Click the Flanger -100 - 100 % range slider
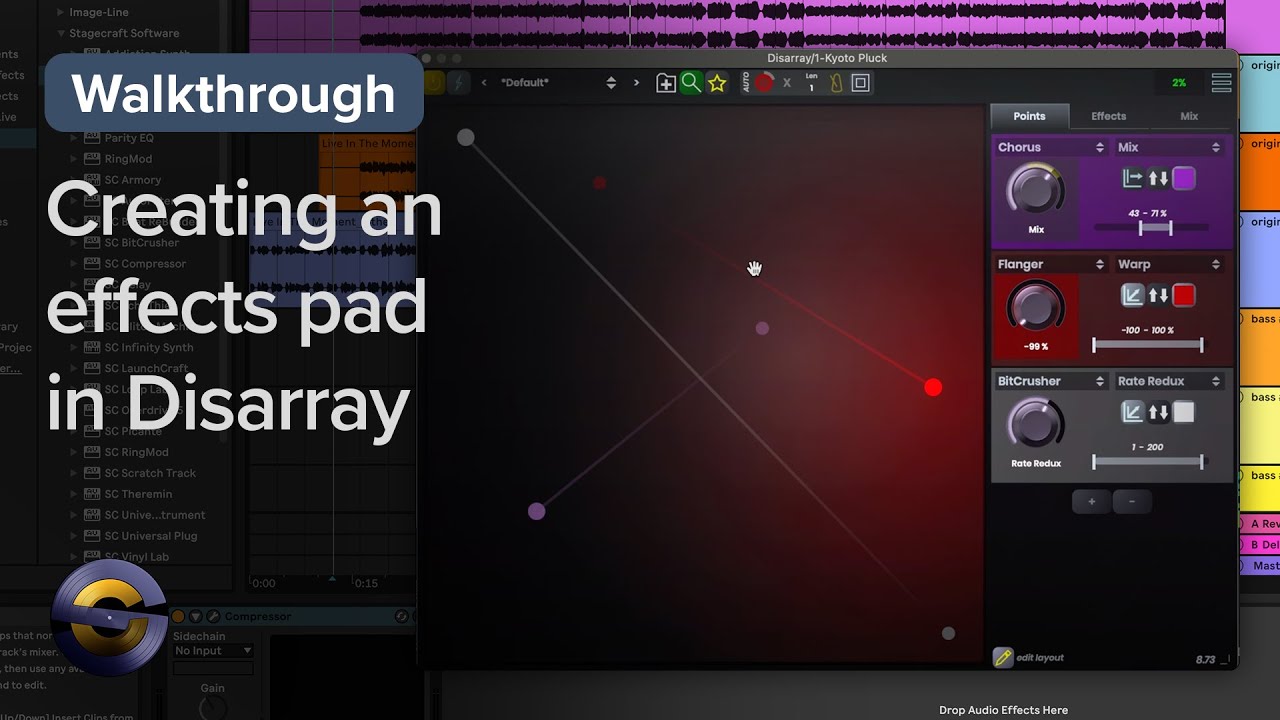The image size is (1280, 720). 1148,345
